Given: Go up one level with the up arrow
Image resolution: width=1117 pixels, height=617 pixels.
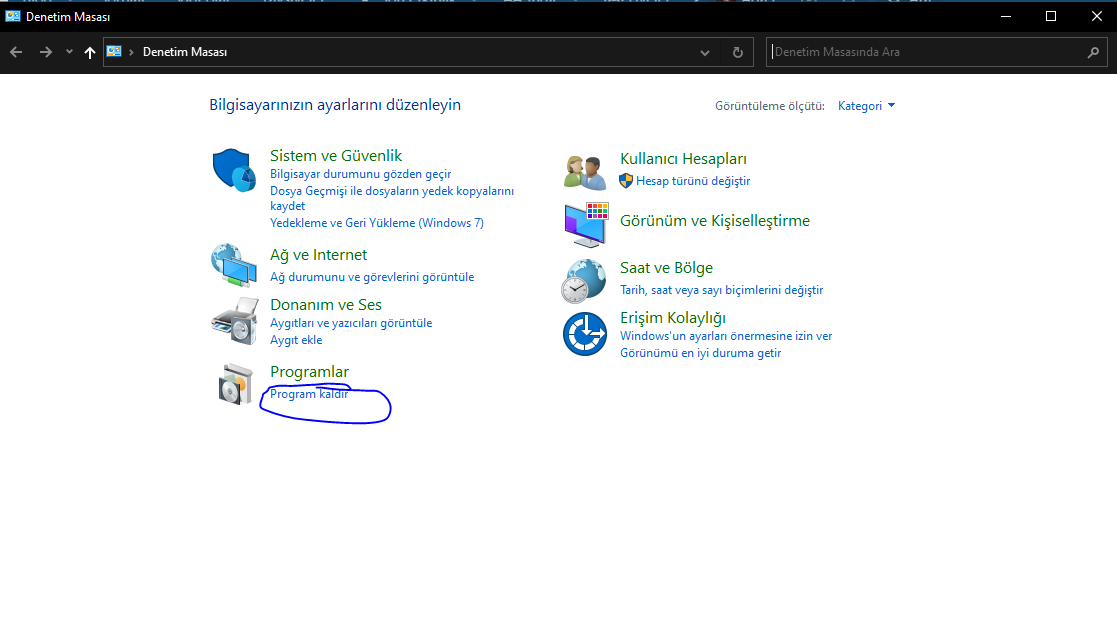Looking at the screenshot, I should pos(90,52).
